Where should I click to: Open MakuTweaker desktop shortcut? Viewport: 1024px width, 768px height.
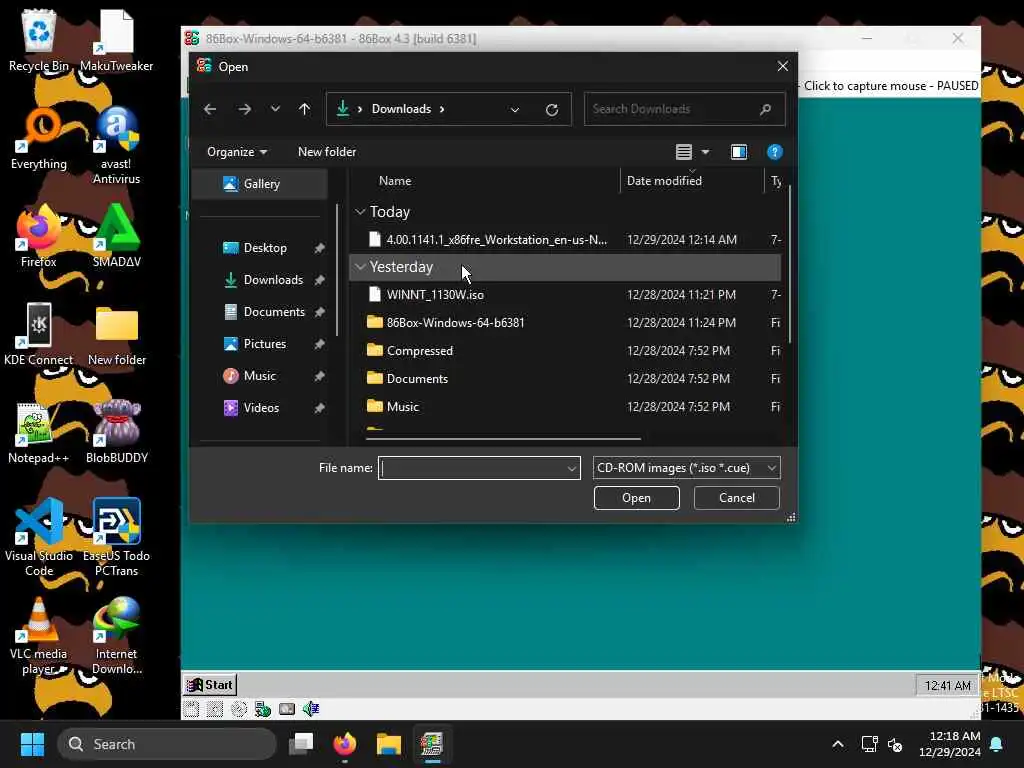point(116,40)
